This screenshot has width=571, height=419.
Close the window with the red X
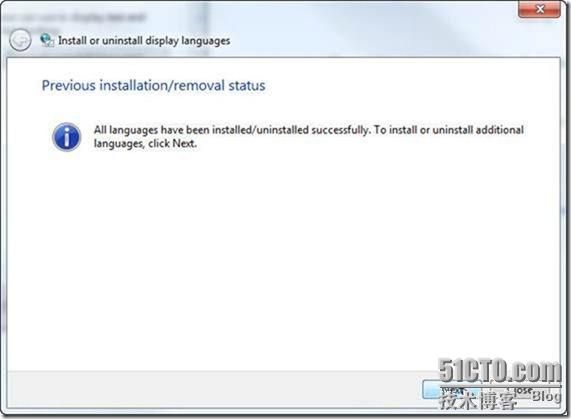(x=539, y=9)
